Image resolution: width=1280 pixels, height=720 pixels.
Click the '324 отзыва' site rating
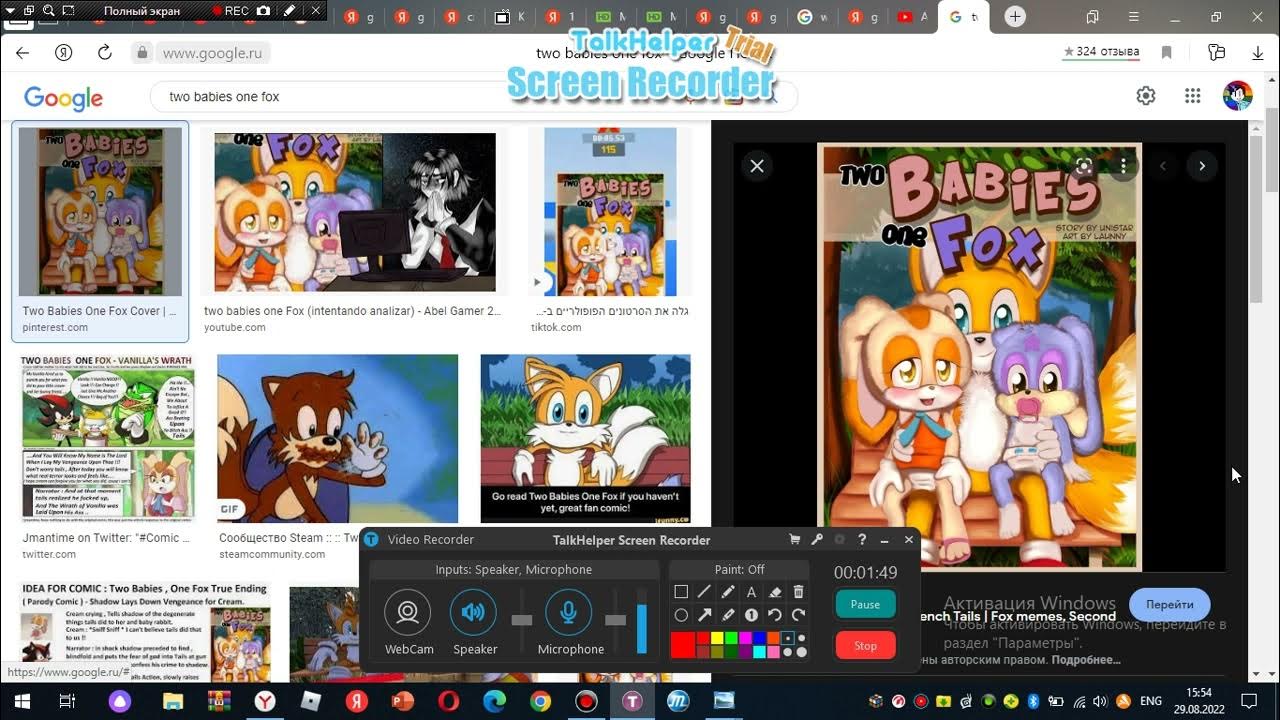point(1101,52)
